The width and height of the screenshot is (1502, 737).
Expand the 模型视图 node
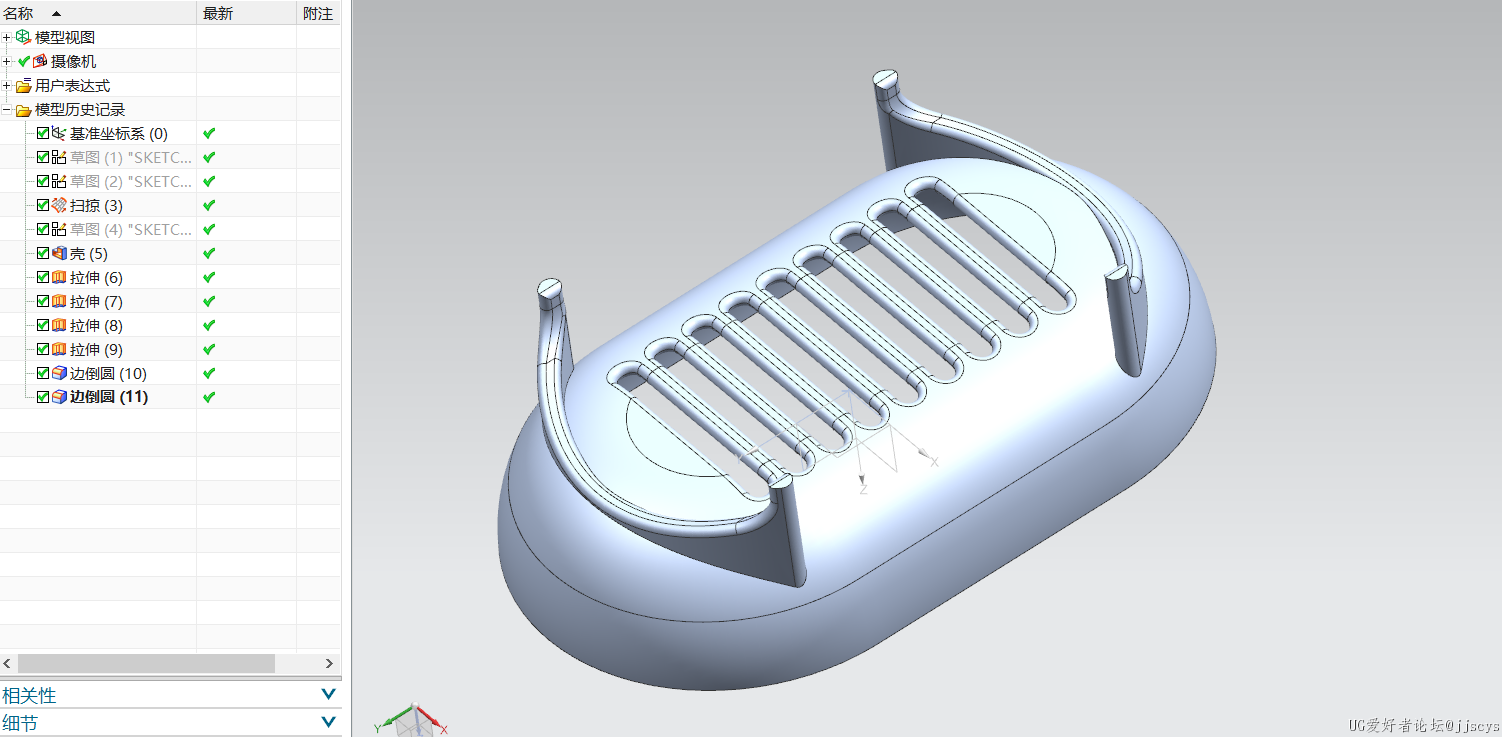7,37
